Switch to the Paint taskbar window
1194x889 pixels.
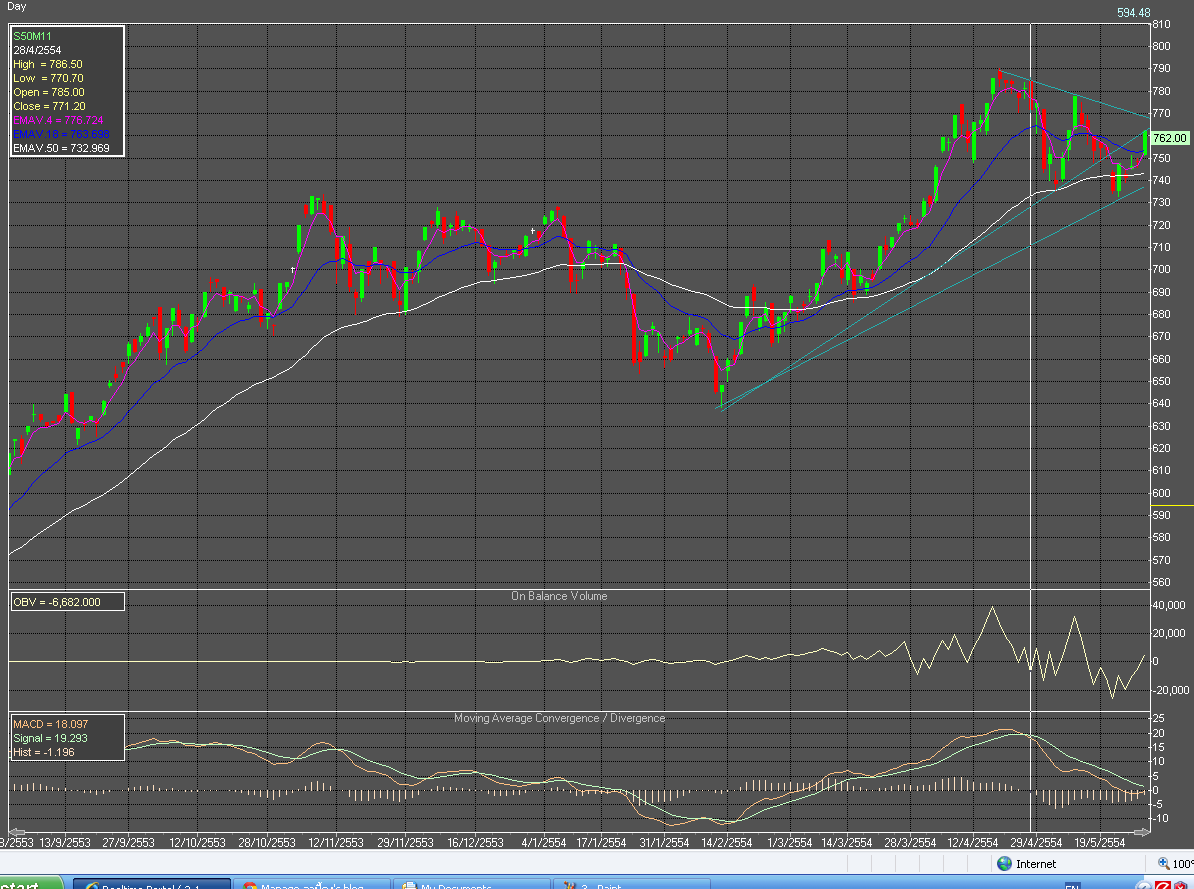(632, 884)
